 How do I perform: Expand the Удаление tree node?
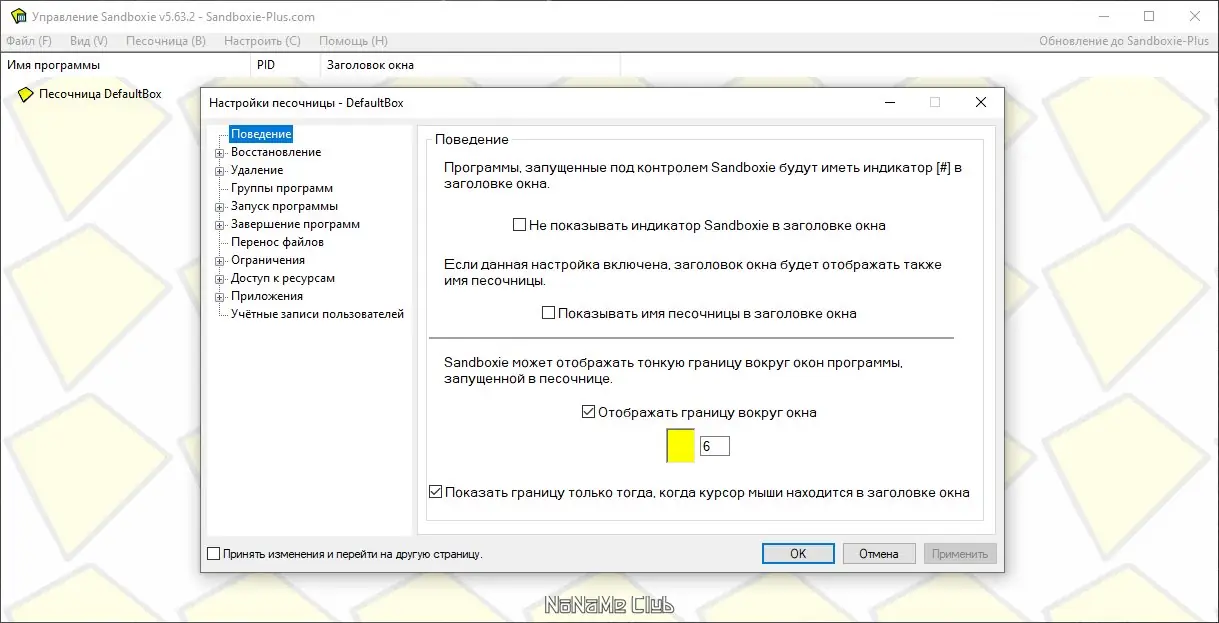(220, 171)
